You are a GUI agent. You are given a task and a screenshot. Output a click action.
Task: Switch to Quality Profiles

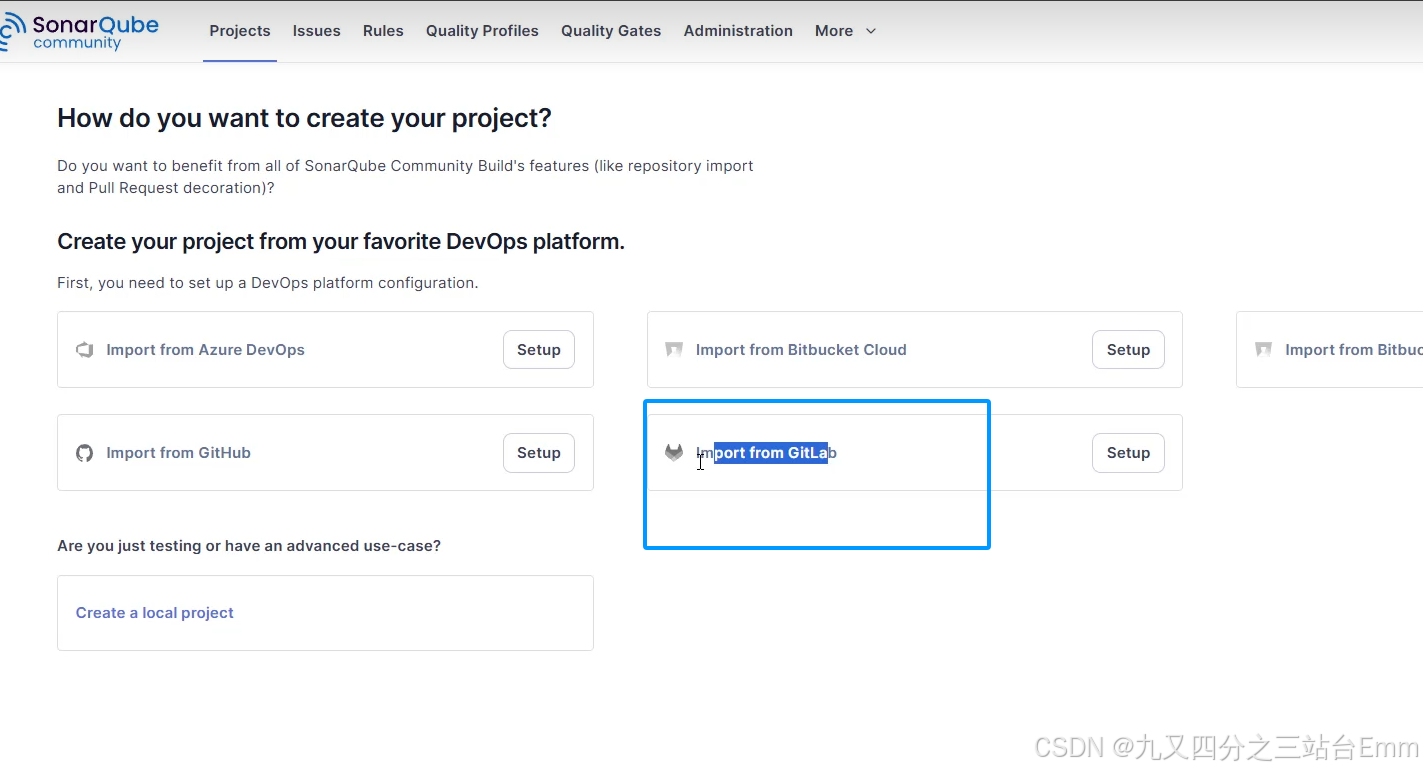[482, 31]
